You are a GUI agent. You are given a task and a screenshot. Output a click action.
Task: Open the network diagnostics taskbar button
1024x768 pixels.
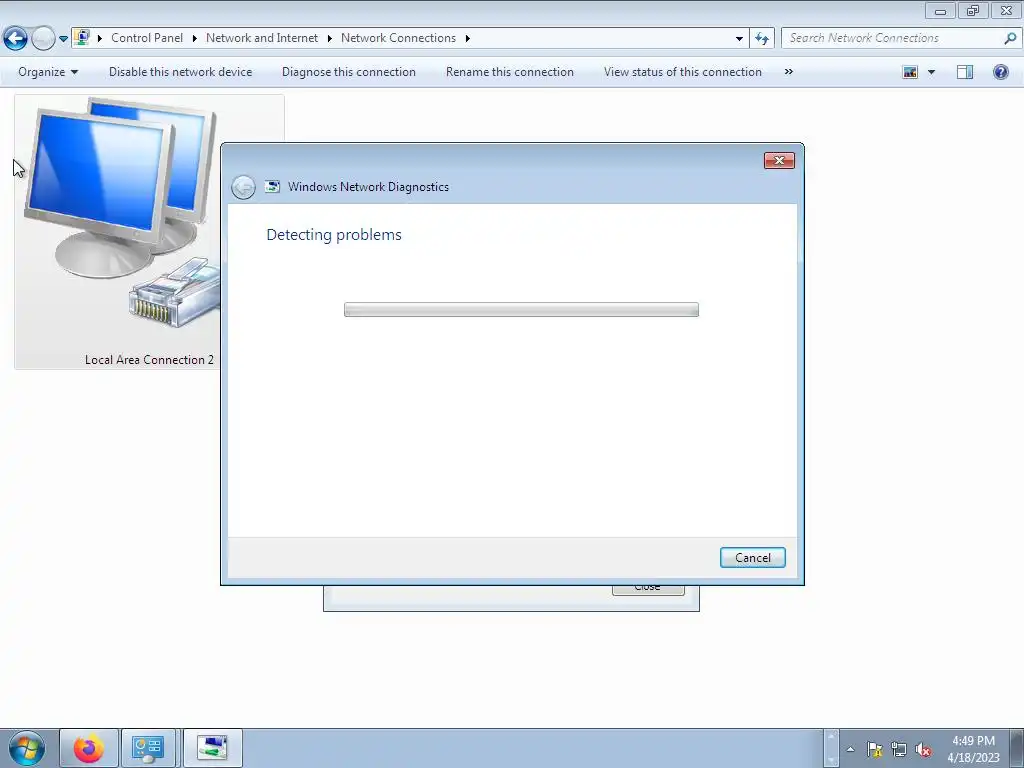[213, 748]
